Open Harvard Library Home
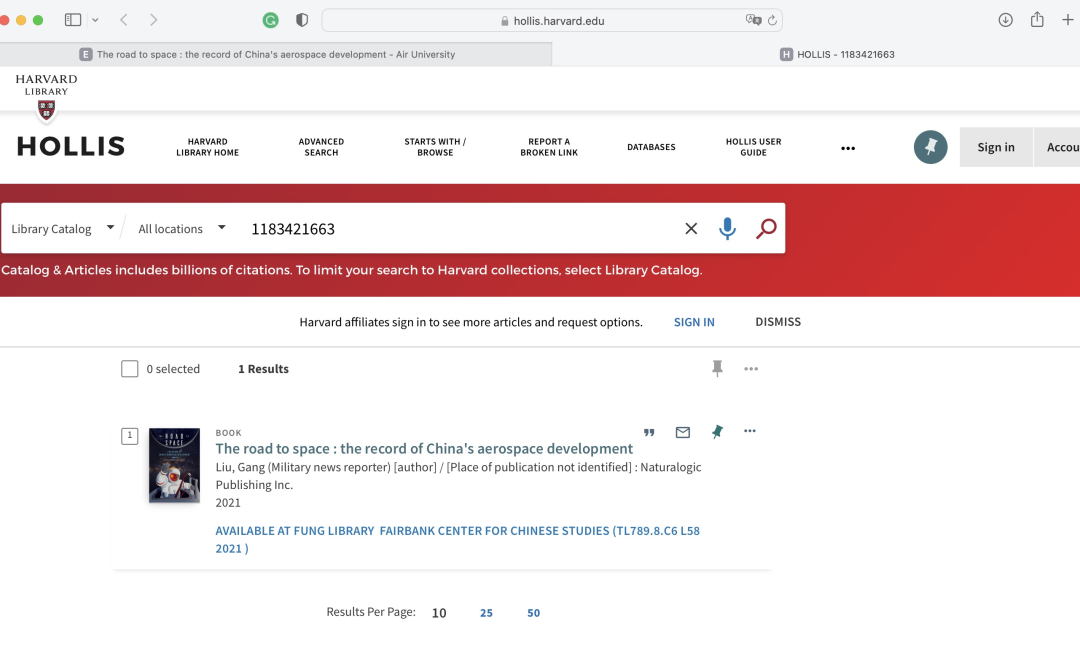Viewport: 1080px width, 650px height. [x=207, y=147]
